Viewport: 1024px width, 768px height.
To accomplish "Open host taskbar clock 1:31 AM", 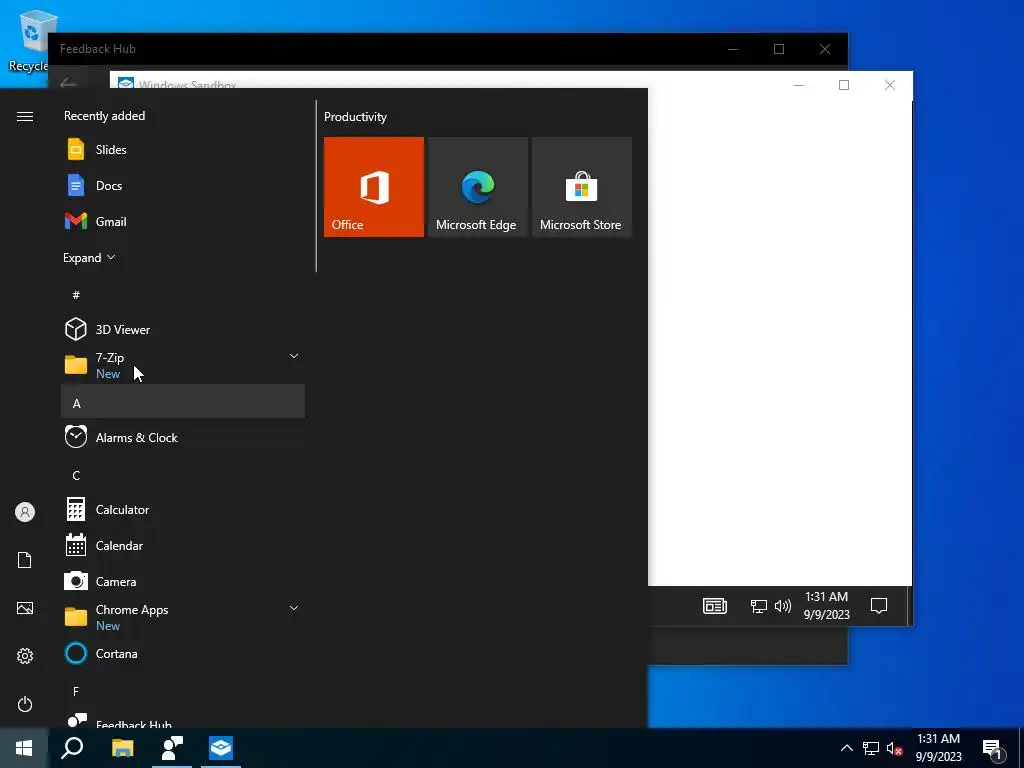I will pos(938,748).
